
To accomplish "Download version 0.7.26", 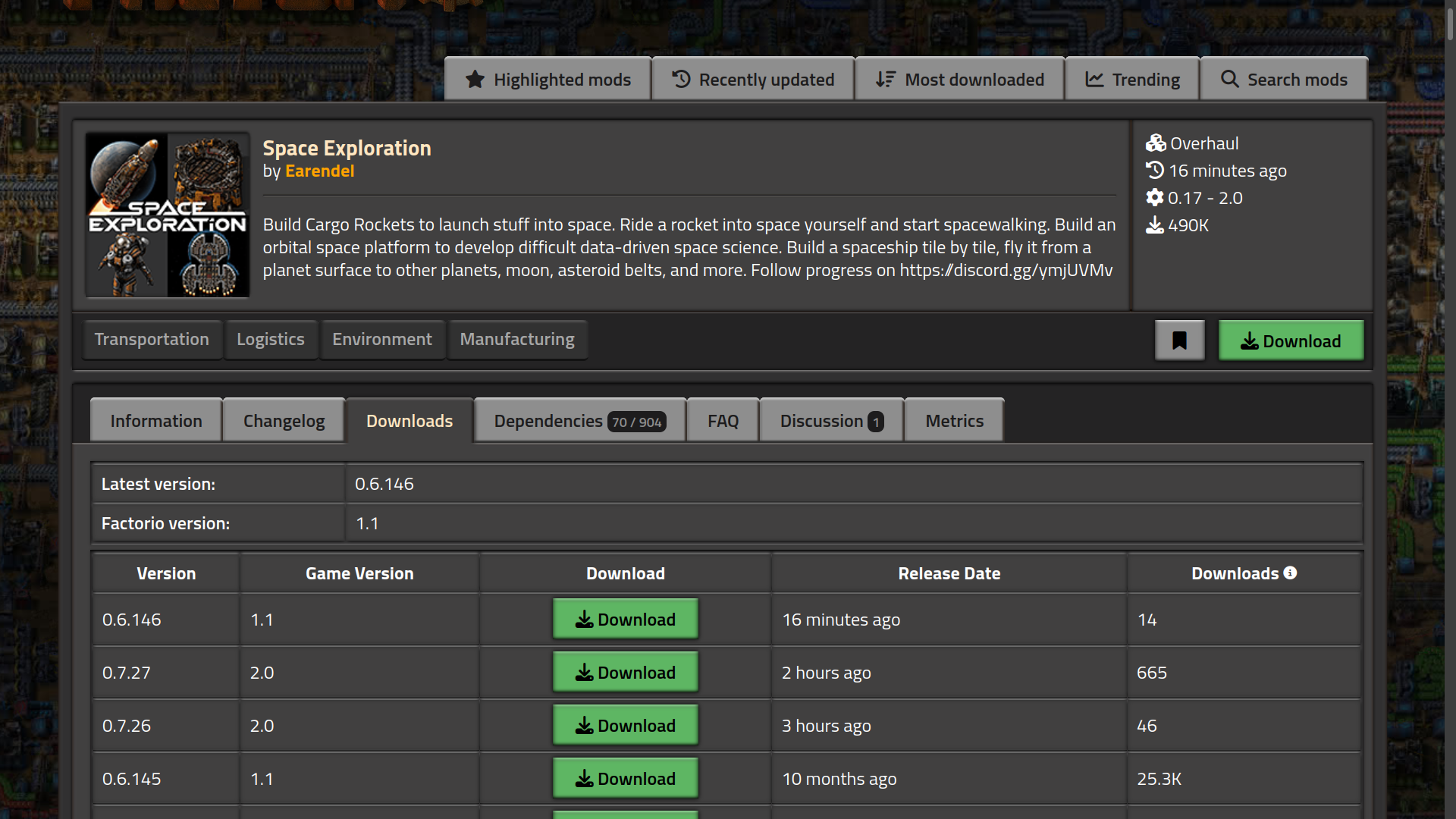I will pos(626,725).
